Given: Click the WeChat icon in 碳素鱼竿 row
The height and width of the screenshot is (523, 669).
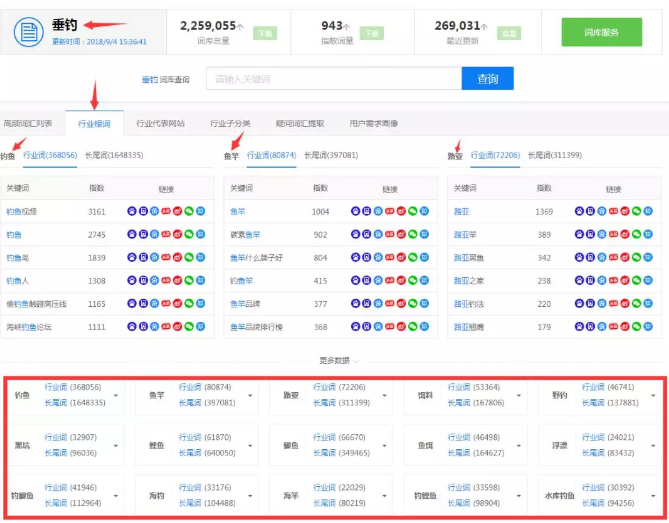Looking at the screenshot, I should pos(414,235).
